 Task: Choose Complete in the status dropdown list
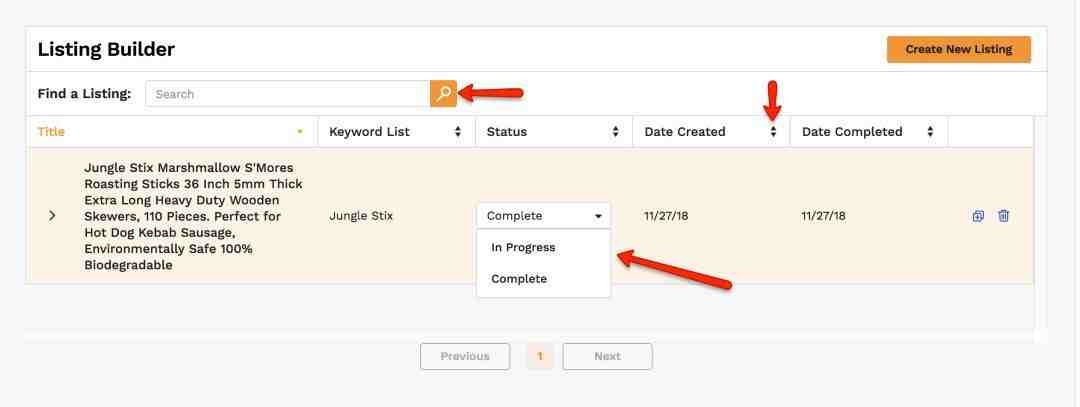click(x=519, y=279)
